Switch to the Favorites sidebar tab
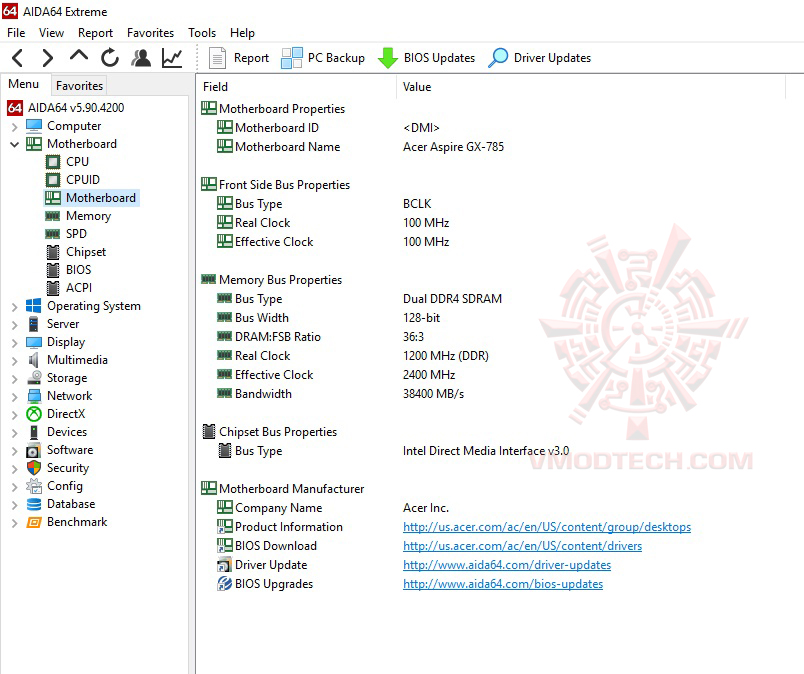This screenshot has height=674, width=804. (x=79, y=86)
